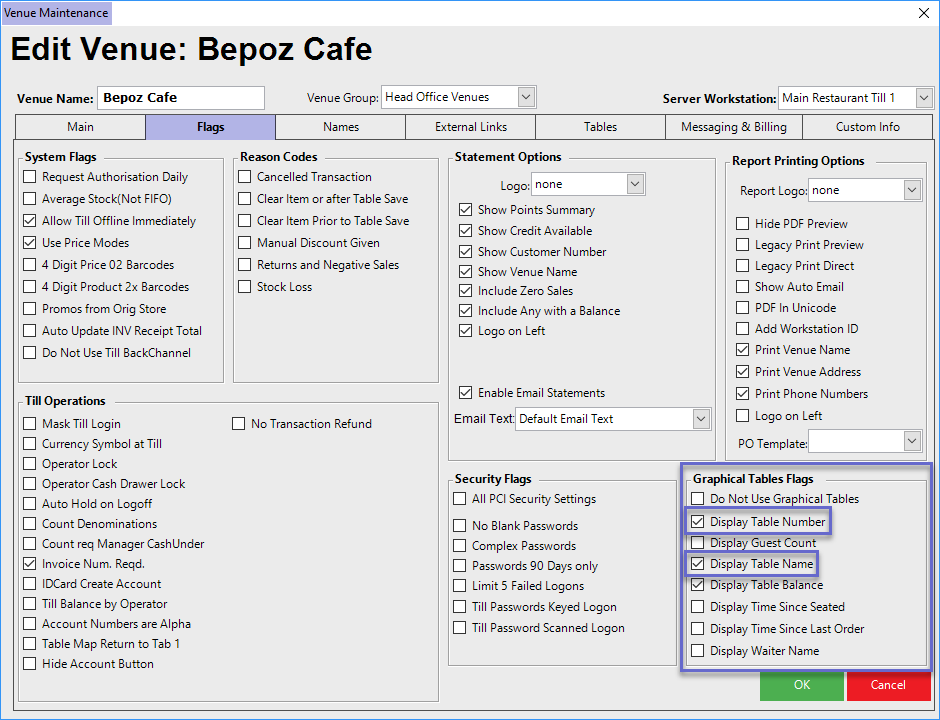
Task: Uncheck Show Points Summary
Action: pyautogui.click(x=465, y=210)
